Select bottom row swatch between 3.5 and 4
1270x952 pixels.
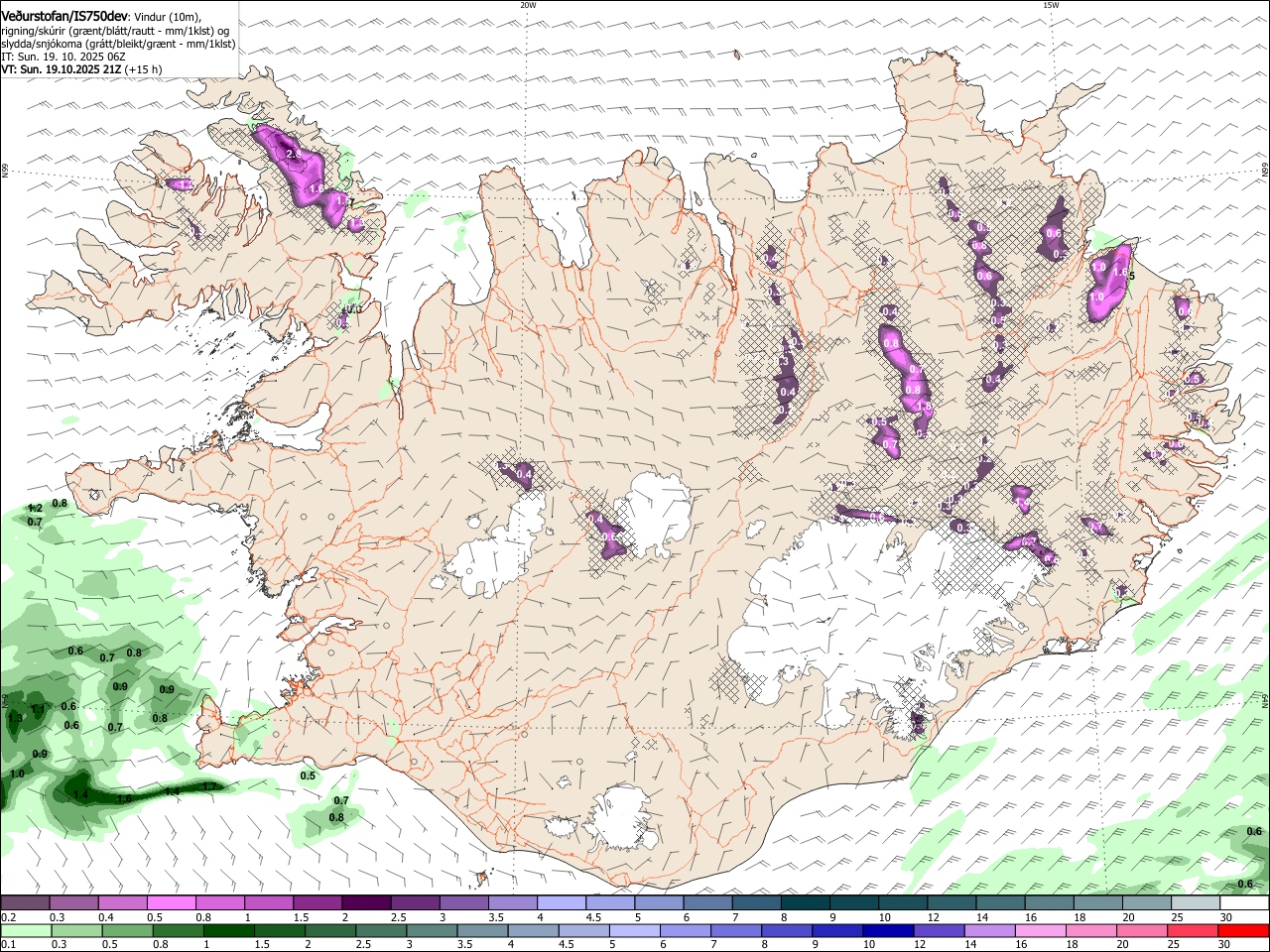coord(481,930)
